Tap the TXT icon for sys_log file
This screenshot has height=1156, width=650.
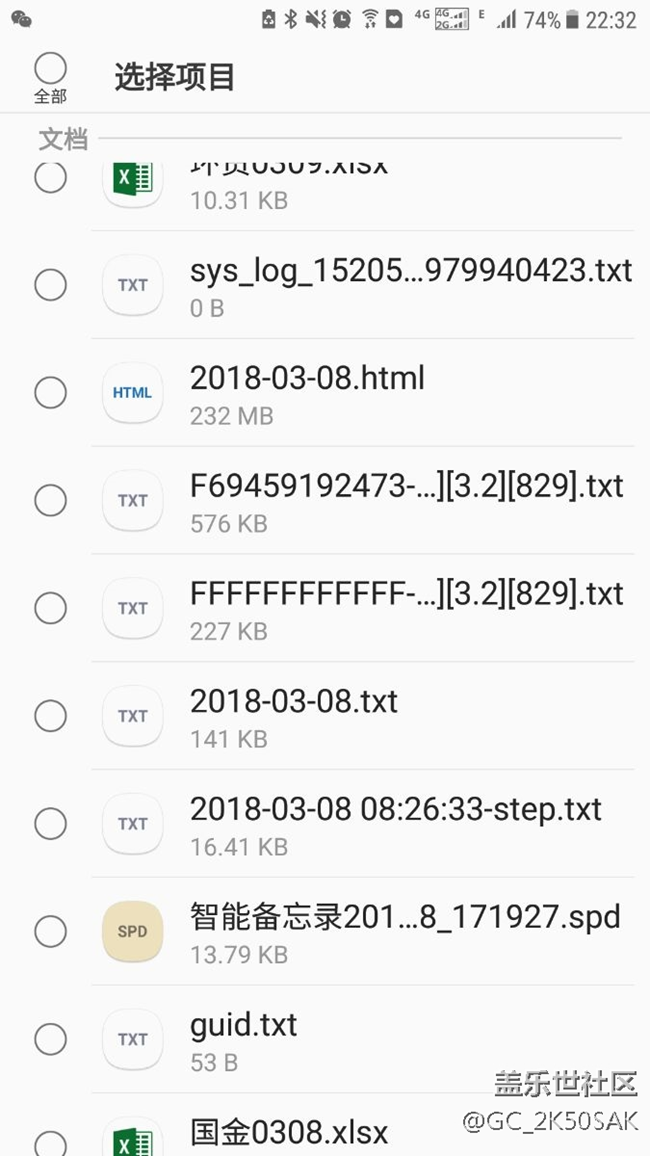[132, 285]
